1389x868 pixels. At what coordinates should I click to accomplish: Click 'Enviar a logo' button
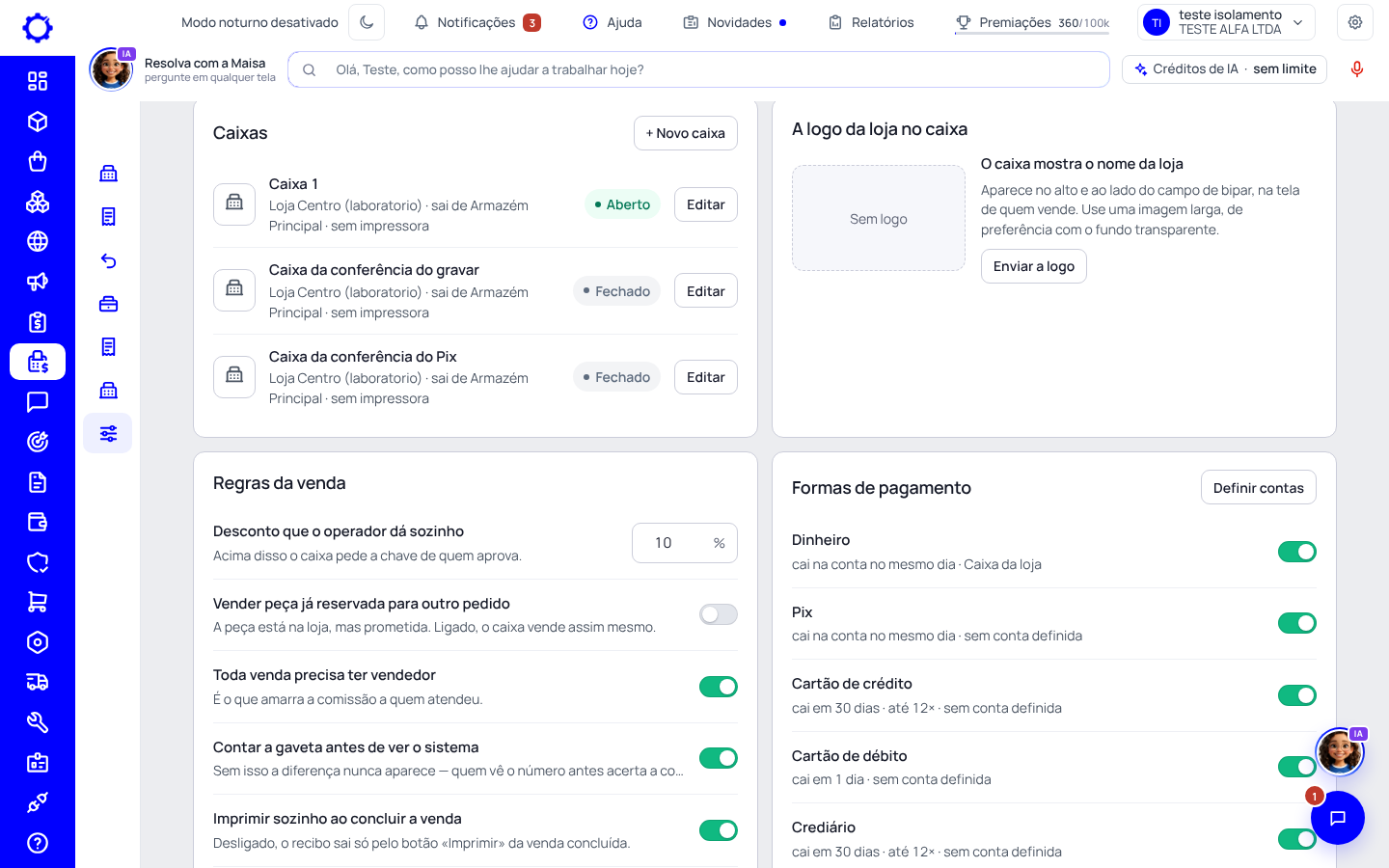point(1034,266)
